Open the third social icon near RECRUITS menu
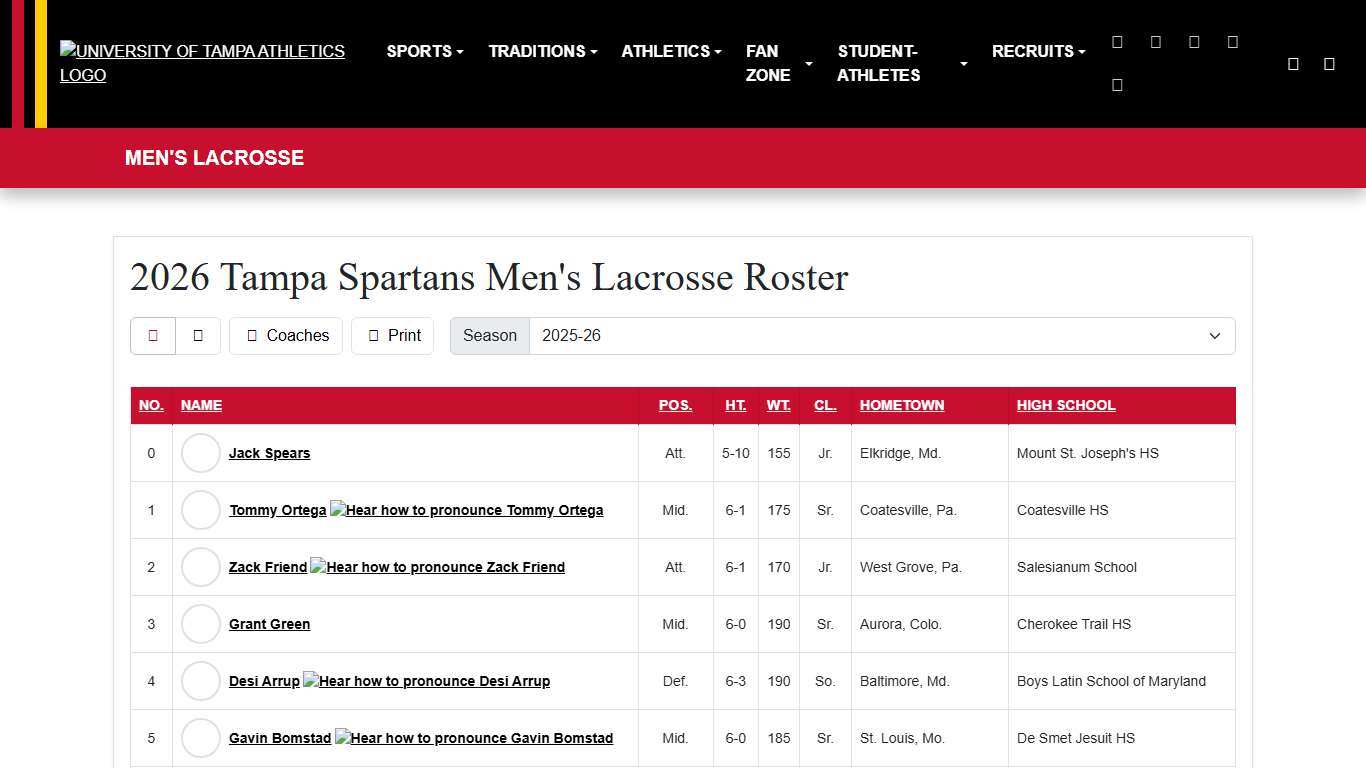Image resolution: width=1366 pixels, height=768 pixels. click(x=1193, y=41)
